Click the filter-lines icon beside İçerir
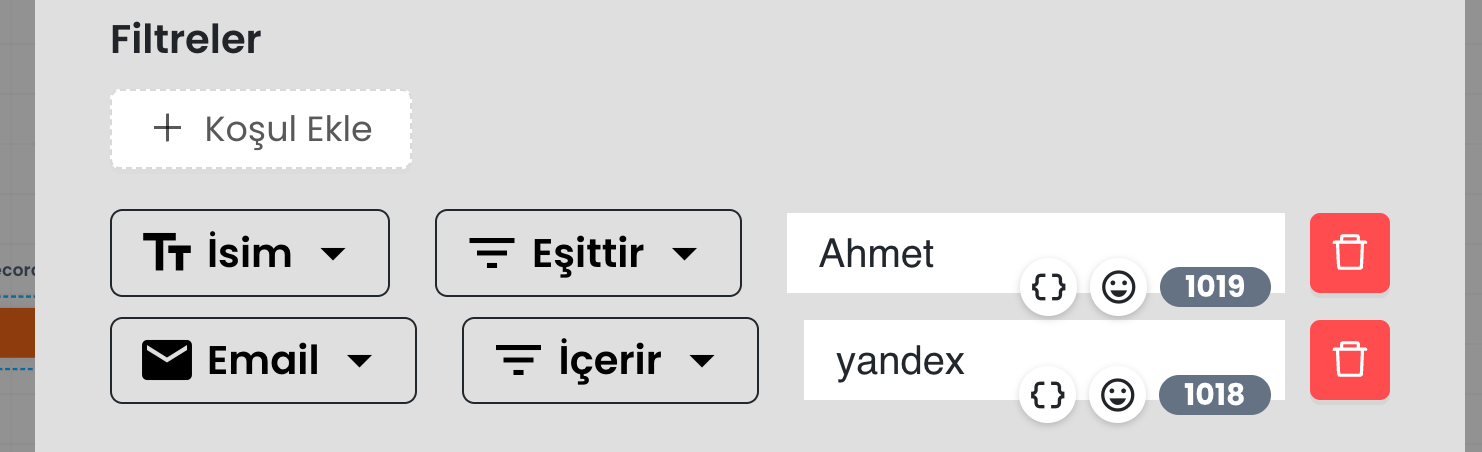Screen dimensions: 1482x452 pos(518,361)
